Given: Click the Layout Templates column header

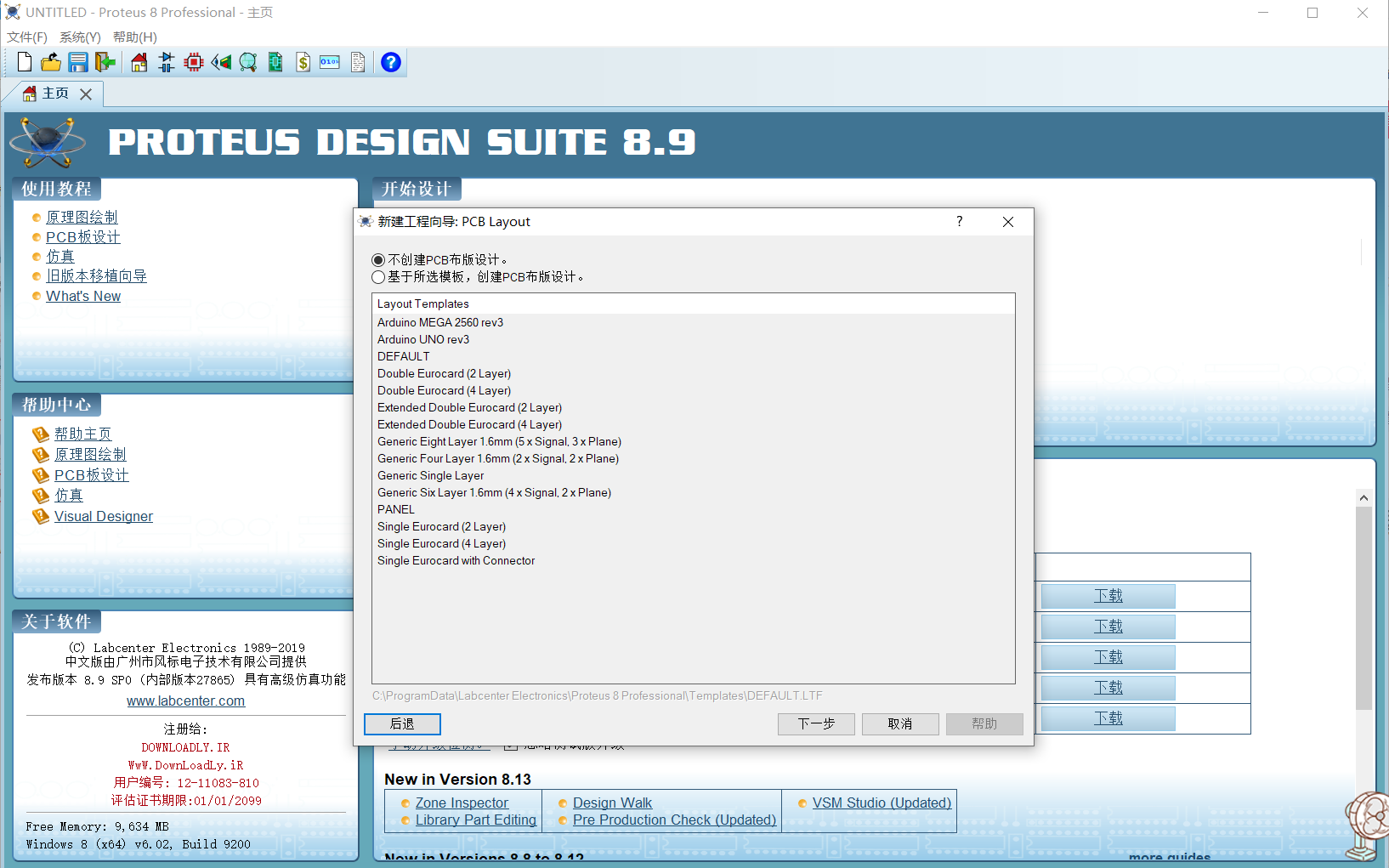Looking at the screenshot, I should (x=693, y=304).
